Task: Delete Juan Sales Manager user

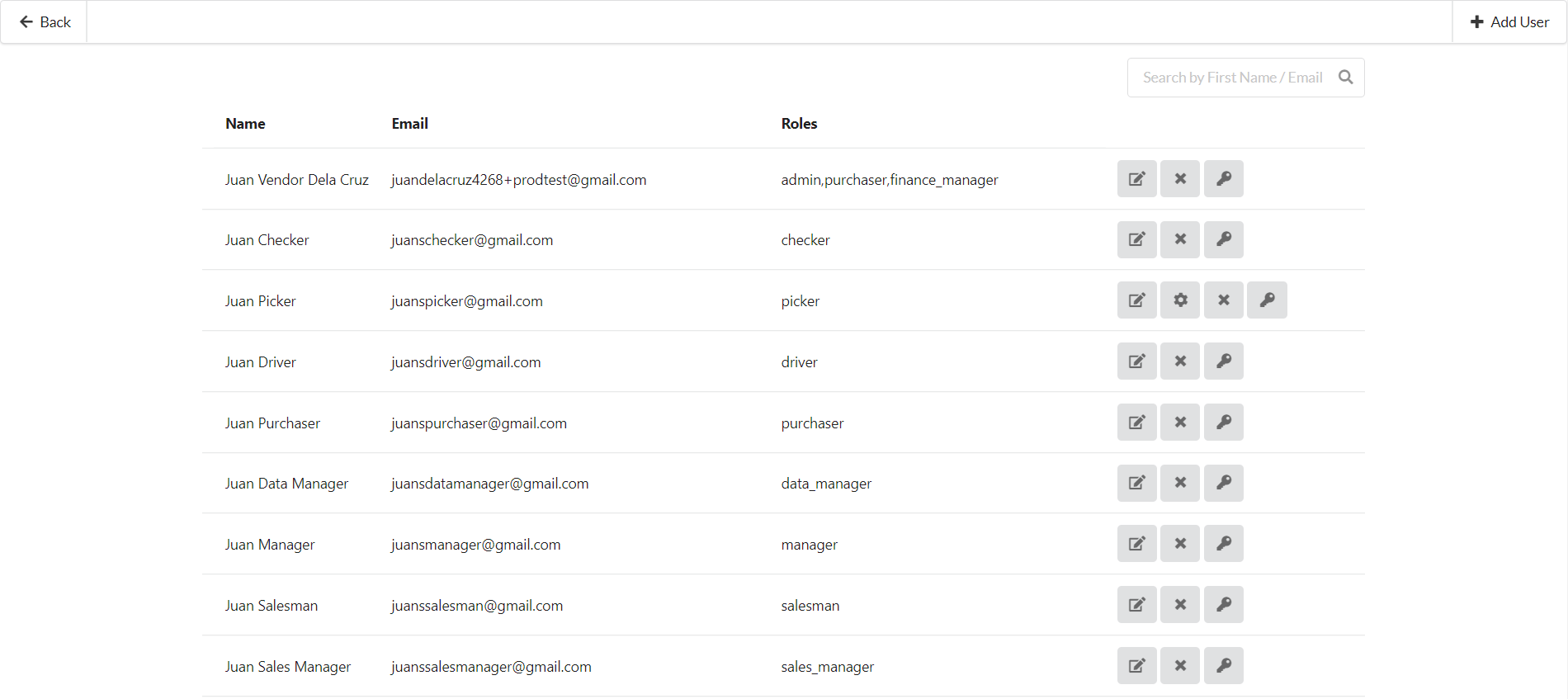Action: (x=1180, y=666)
